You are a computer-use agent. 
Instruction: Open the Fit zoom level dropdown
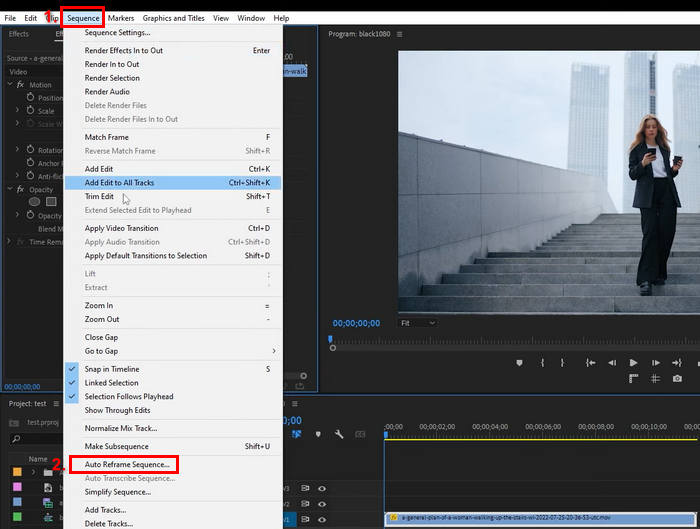click(x=417, y=323)
